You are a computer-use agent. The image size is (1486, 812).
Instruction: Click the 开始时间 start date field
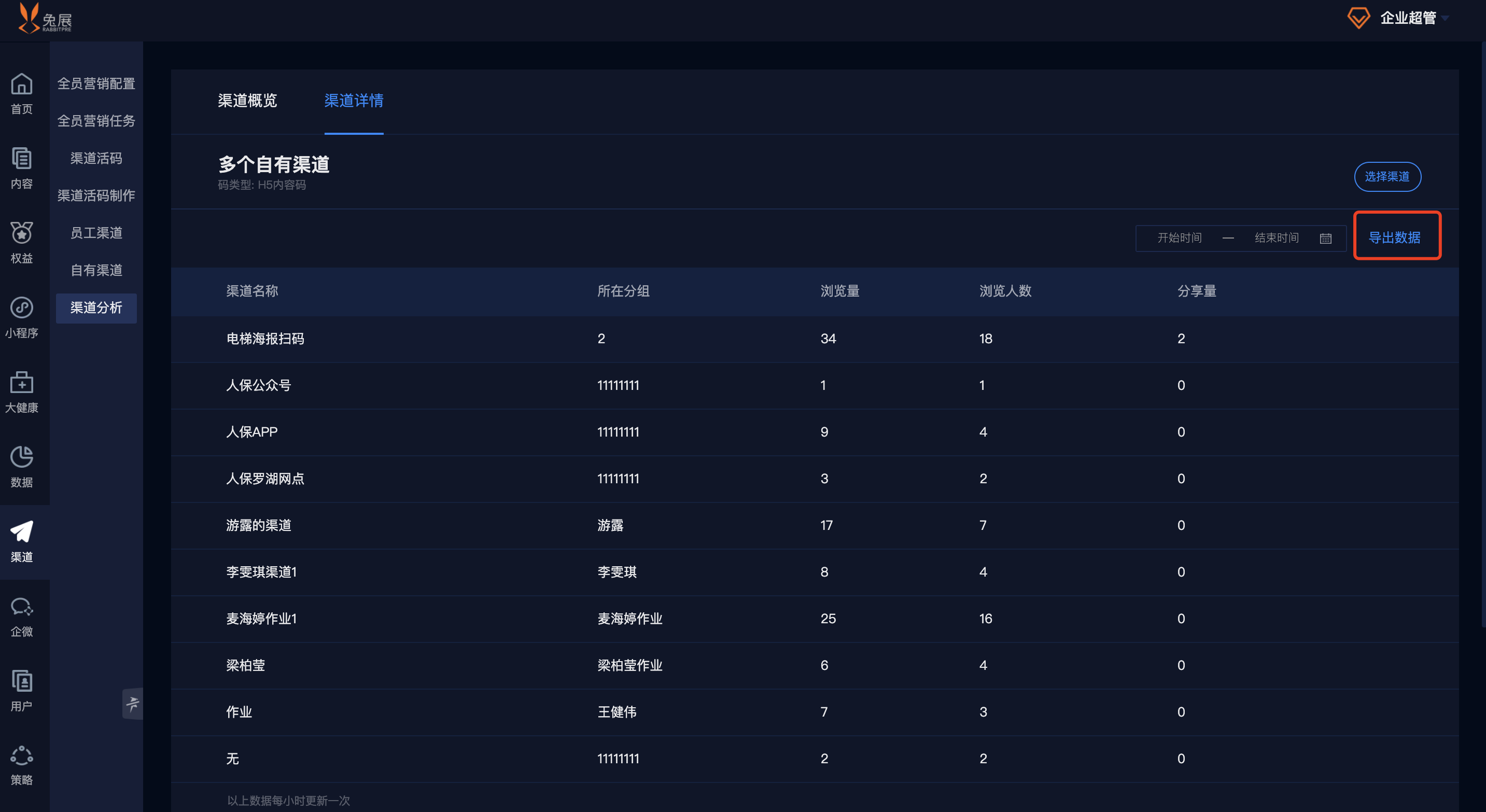(x=1179, y=238)
